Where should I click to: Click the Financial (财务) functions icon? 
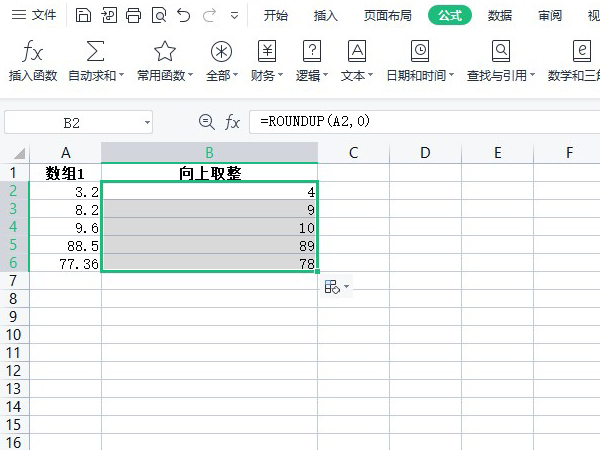267,52
